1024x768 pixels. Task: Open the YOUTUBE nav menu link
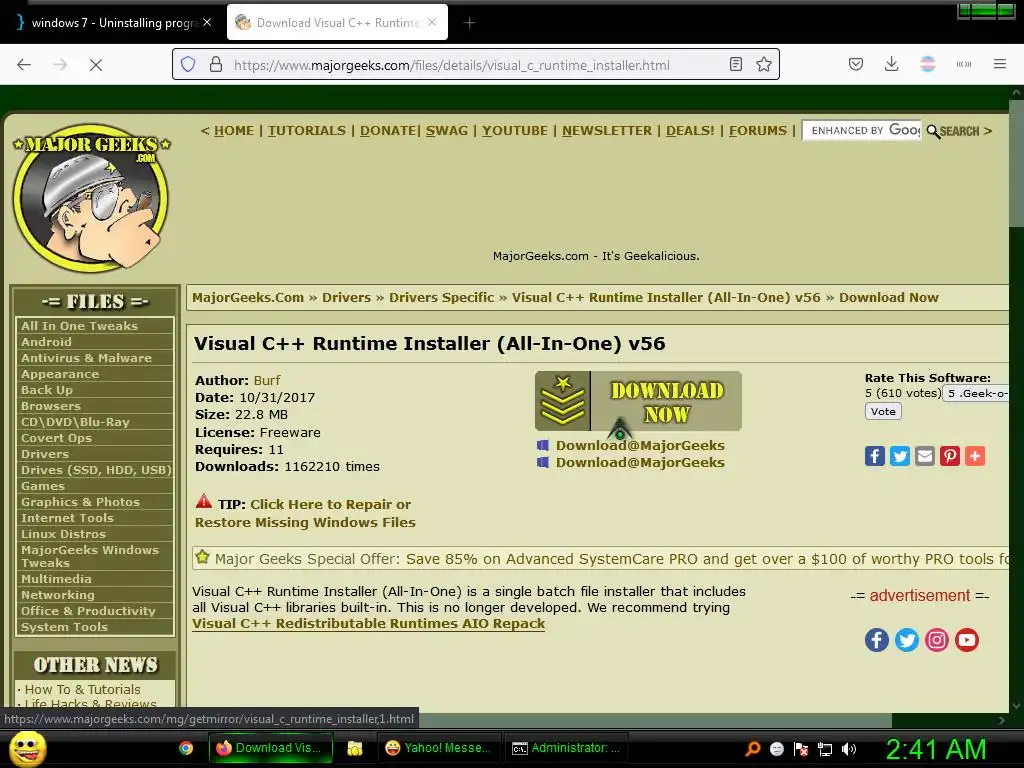tap(515, 131)
